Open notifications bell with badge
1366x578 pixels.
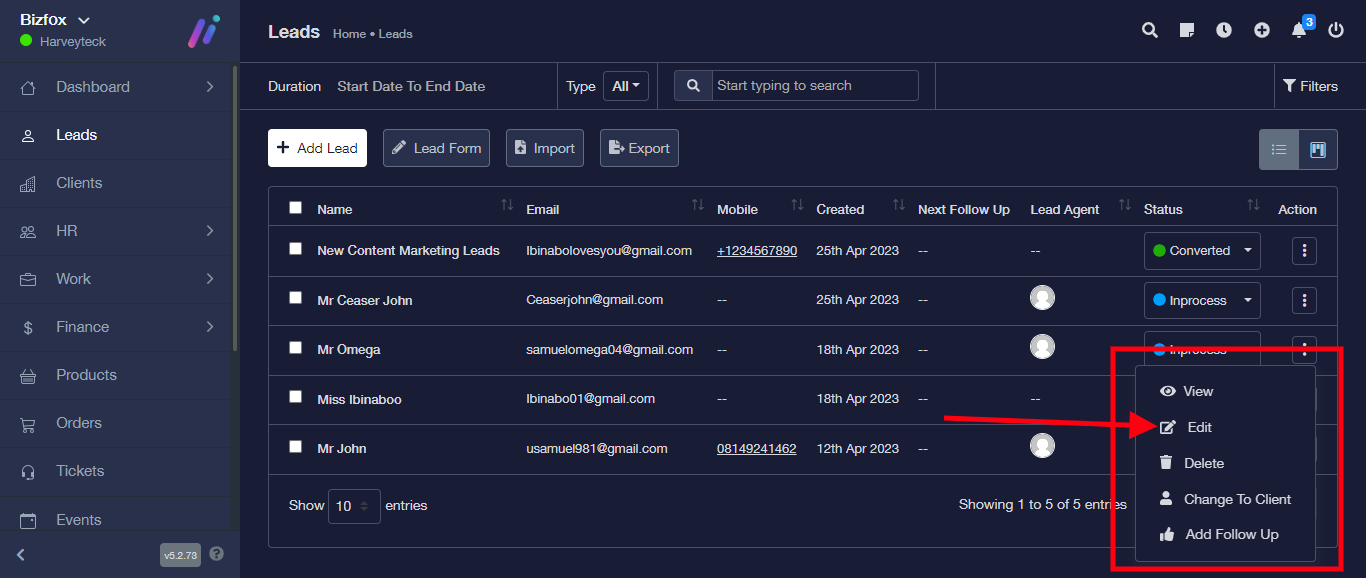tap(1299, 30)
